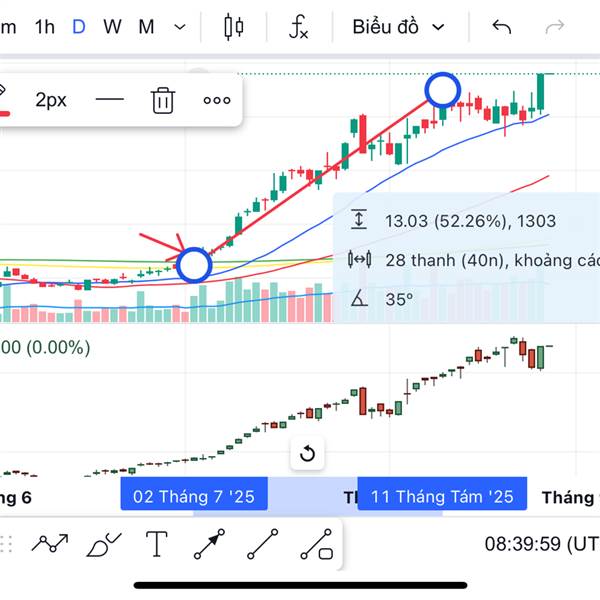
Task: Select the lower trend line handle
Action: 194,265
